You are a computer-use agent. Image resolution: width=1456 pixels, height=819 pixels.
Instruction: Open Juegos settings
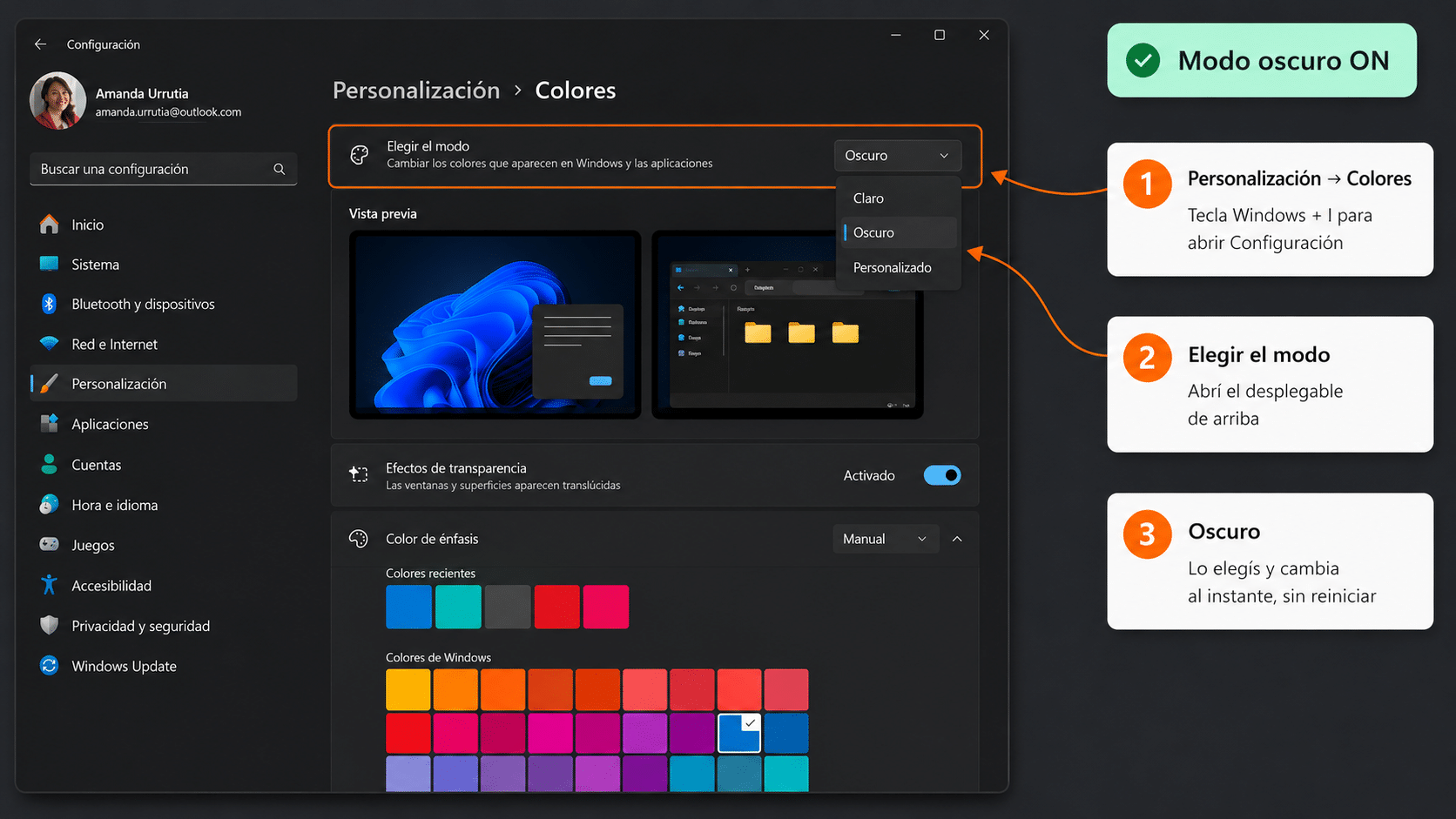164,545
